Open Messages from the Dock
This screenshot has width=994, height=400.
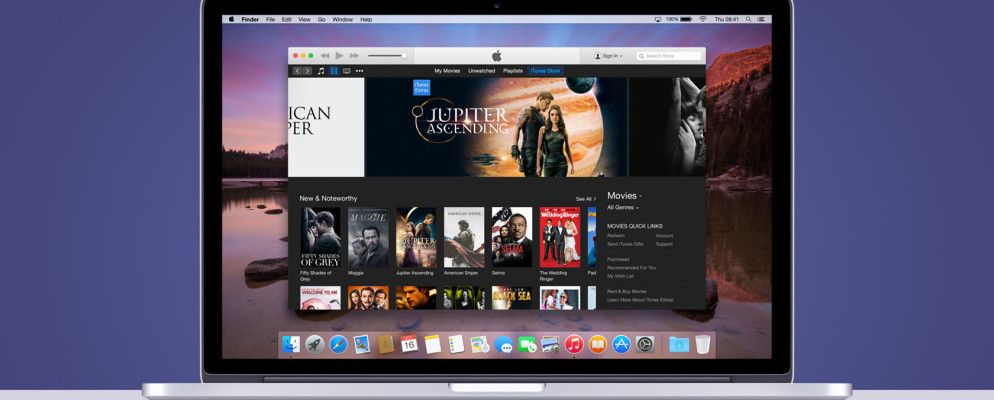click(x=503, y=344)
